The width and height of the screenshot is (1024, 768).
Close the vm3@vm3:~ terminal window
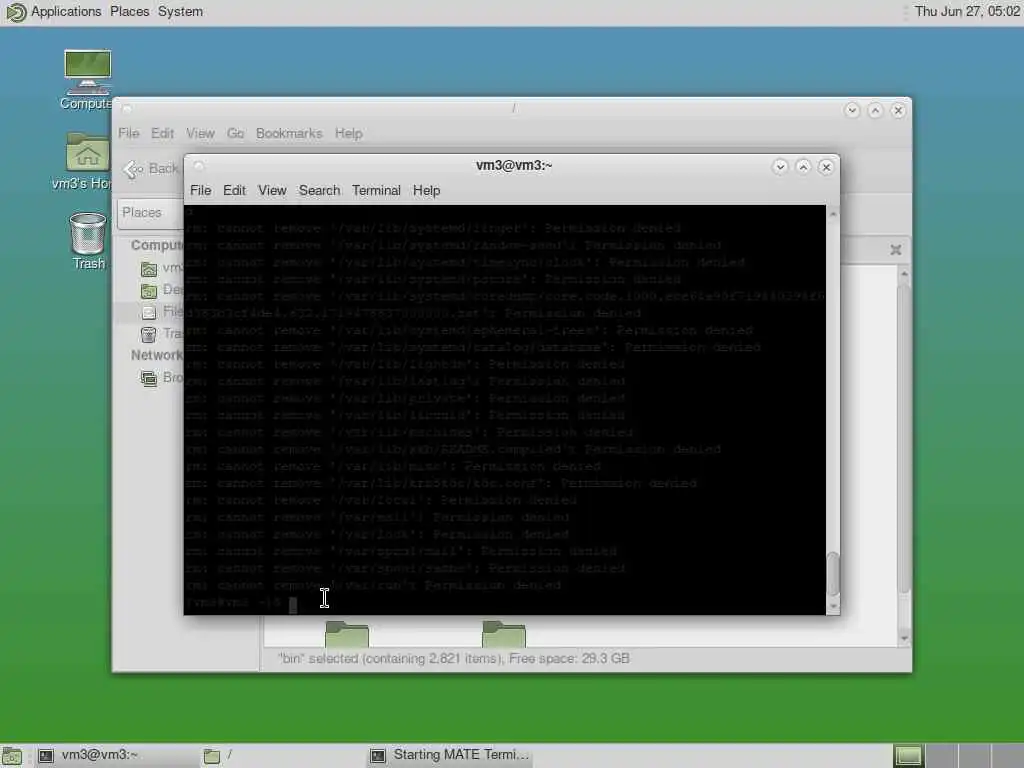click(826, 167)
